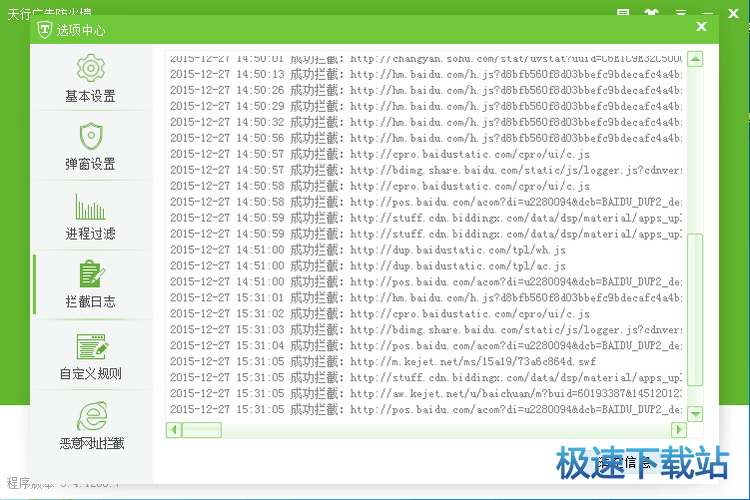The width and height of the screenshot is (750, 500).
Task: Click the log scrollbar down arrow
Action: (695, 414)
